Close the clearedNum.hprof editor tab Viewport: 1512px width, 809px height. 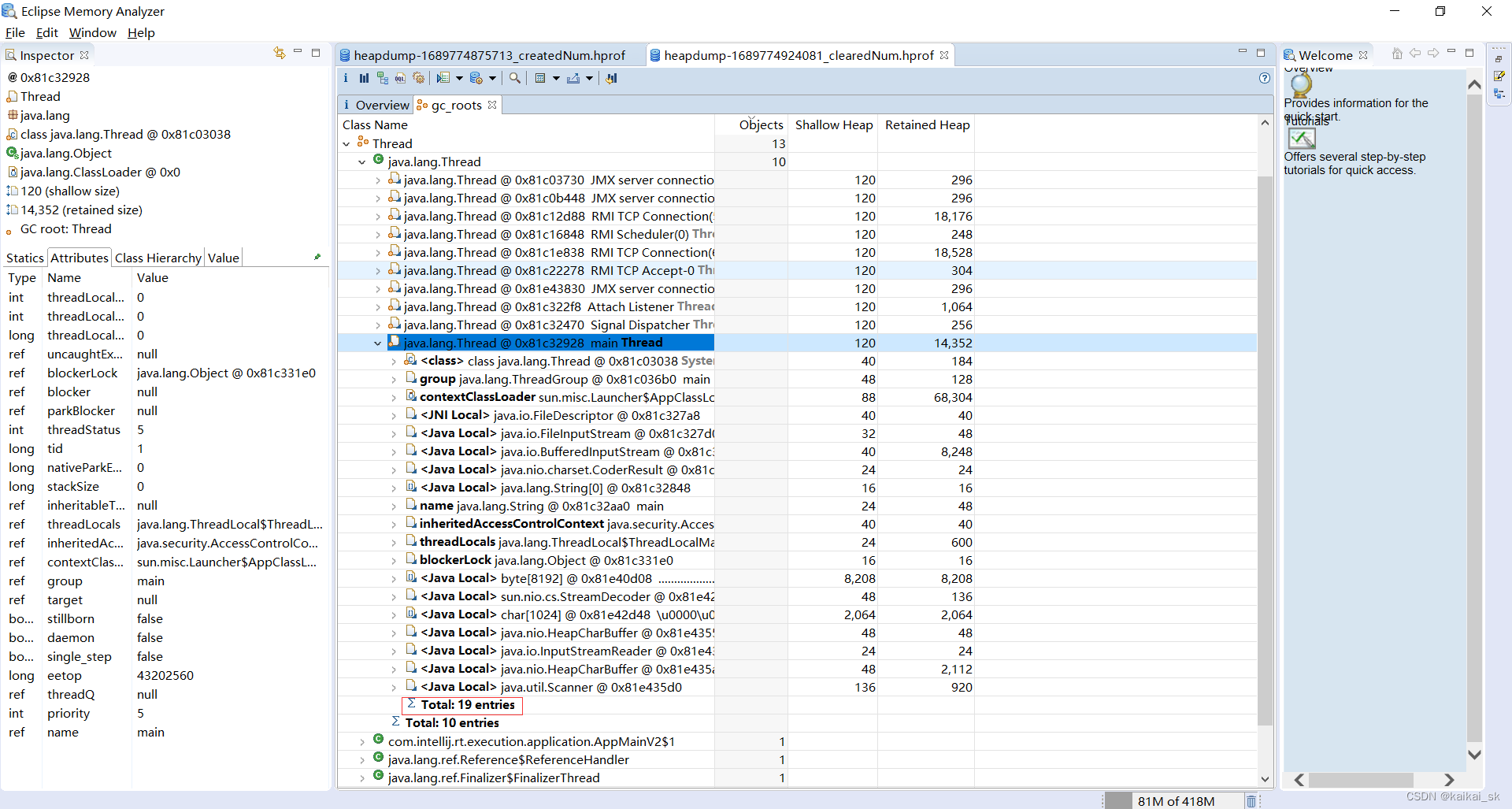pos(944,55)
